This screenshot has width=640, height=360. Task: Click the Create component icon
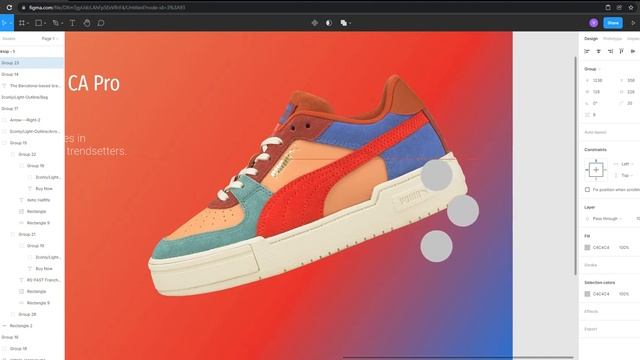(314, 23)
